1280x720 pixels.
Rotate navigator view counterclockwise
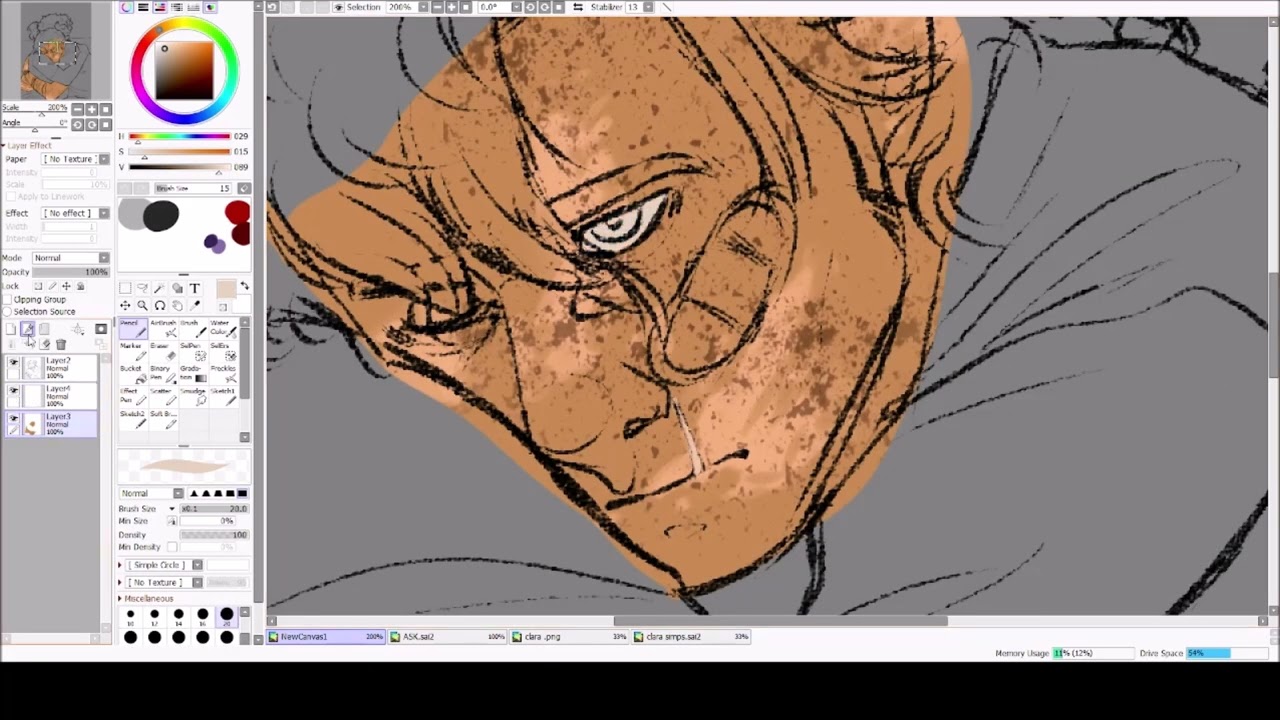coord(78,124)
